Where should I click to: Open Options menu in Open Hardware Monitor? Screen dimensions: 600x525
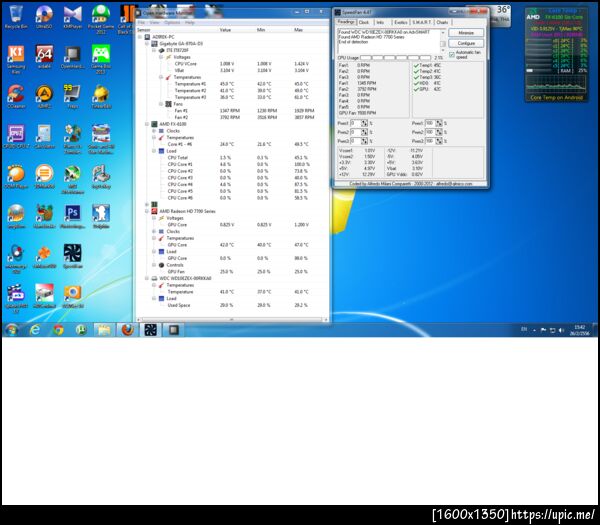[x=172, y=23]
